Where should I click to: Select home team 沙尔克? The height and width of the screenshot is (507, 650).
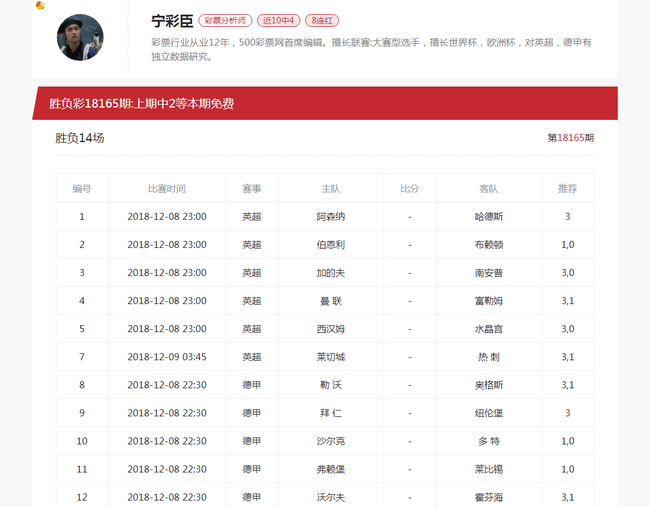tap(331, 441)
